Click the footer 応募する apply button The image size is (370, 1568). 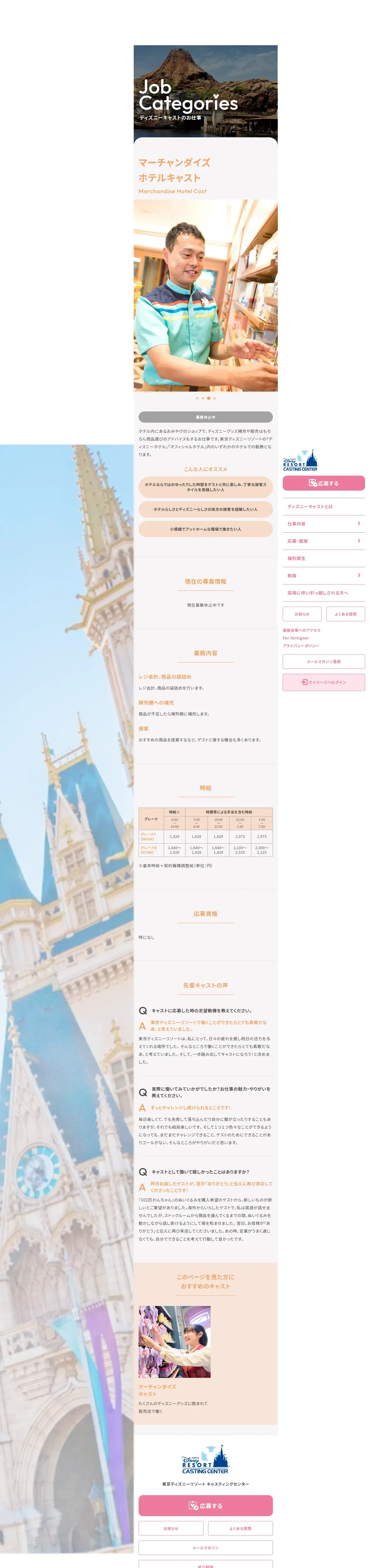(x=205, y=1505)
